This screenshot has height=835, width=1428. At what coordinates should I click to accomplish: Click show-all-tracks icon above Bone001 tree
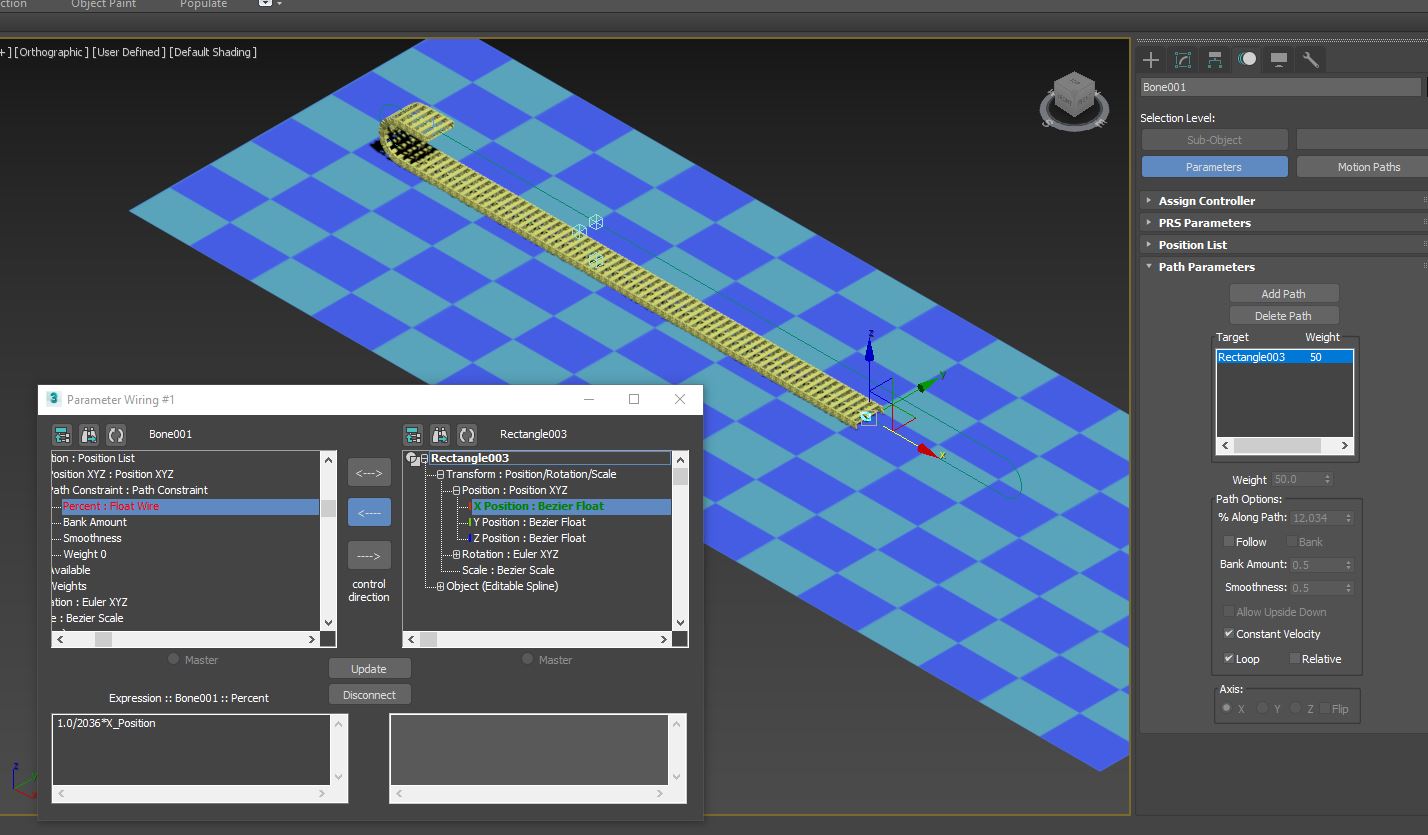62,435
